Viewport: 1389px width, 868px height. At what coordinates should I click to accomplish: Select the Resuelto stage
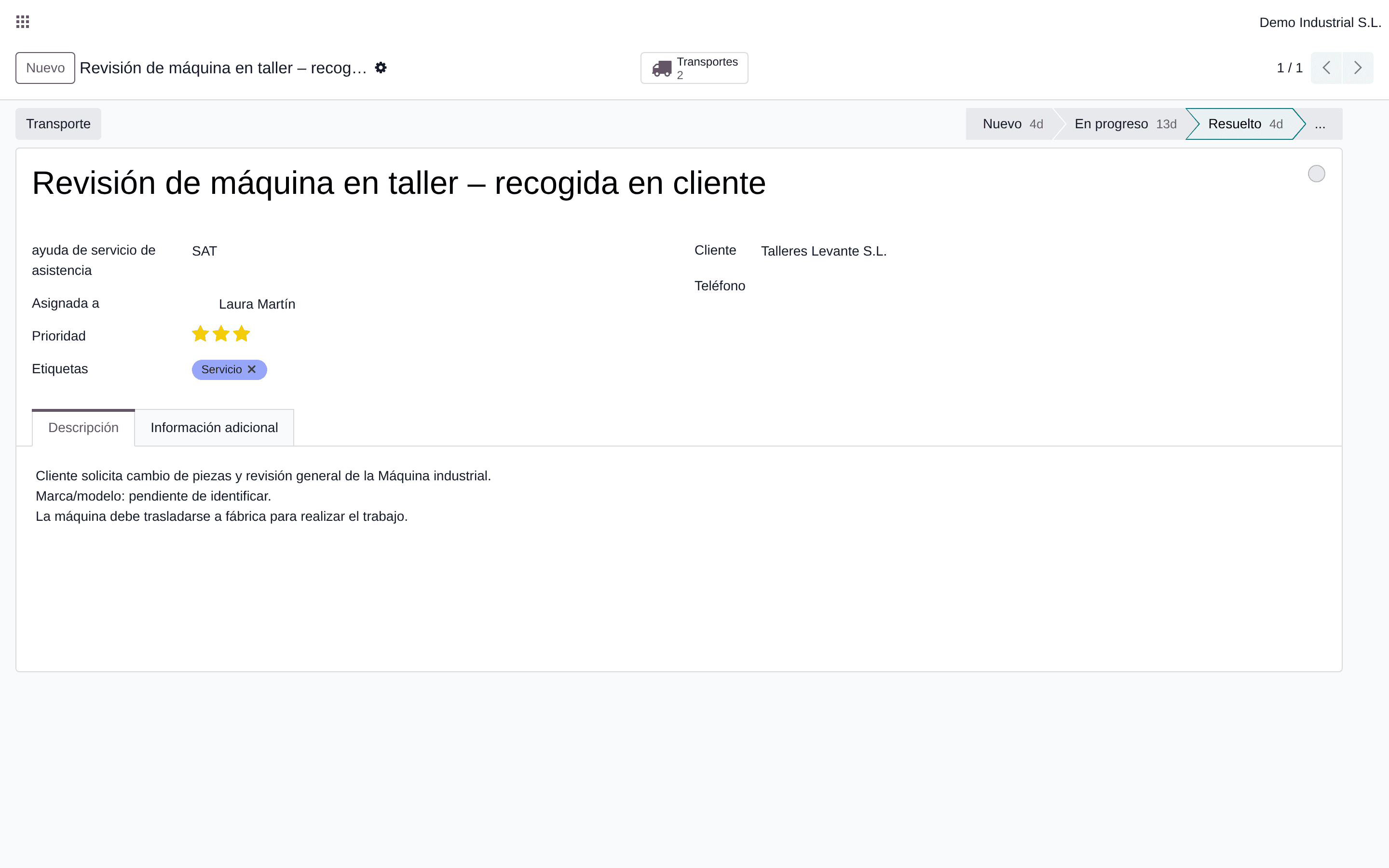click(1245, 124)
